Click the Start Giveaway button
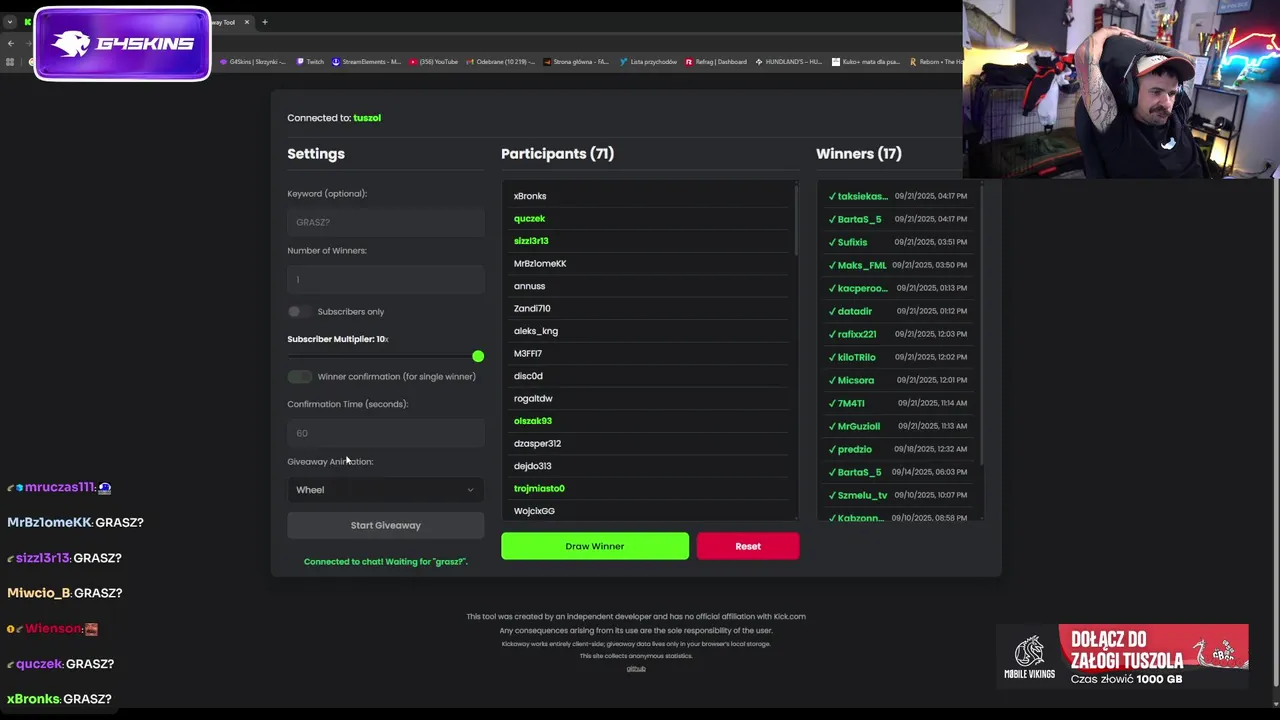This screenshot has width=1280, height=720. (385, 525)
